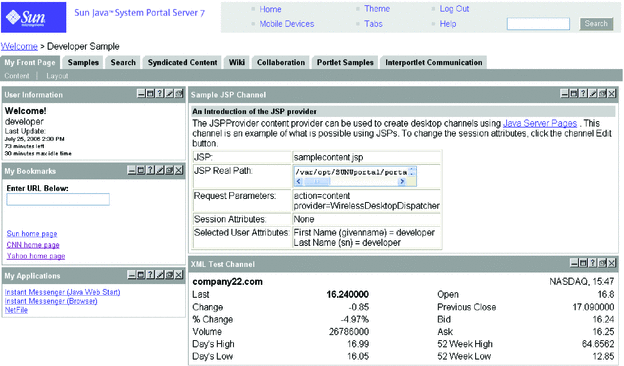Click the header Search button
This screenshot has width=624, height=366.
[596, 23]
